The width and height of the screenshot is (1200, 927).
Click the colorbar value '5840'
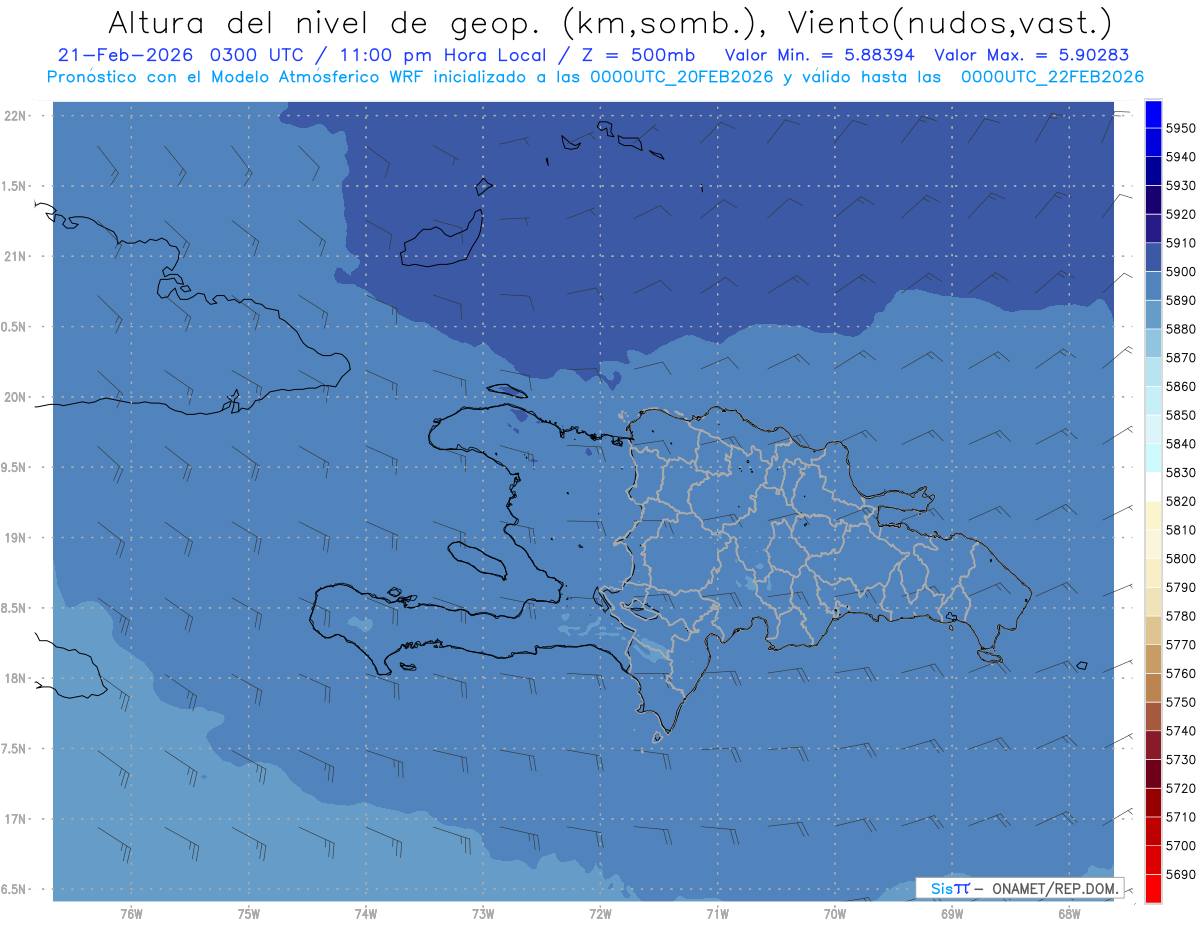point(1180,444)
